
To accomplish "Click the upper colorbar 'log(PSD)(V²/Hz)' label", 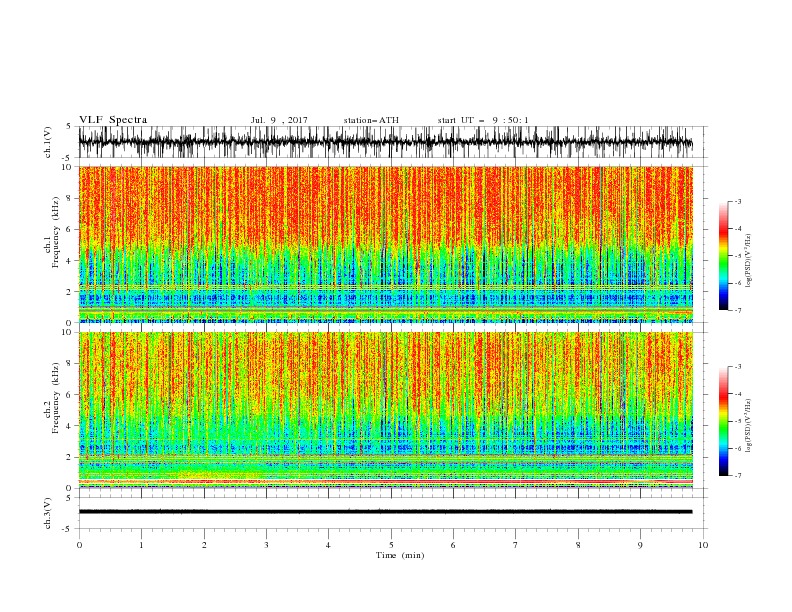I will (x=749, y=261).
